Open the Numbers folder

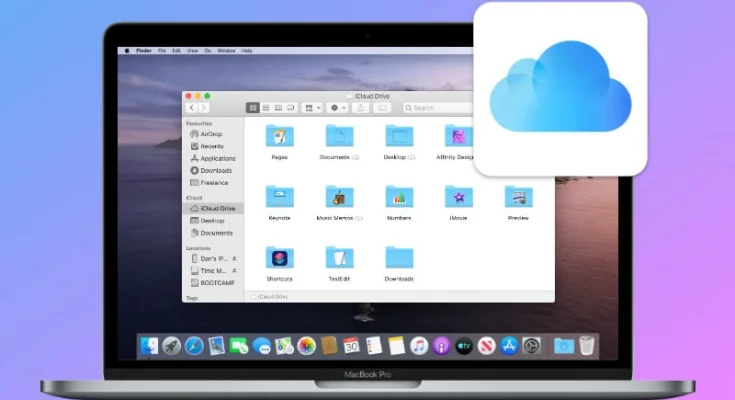(x=399, y=196)
